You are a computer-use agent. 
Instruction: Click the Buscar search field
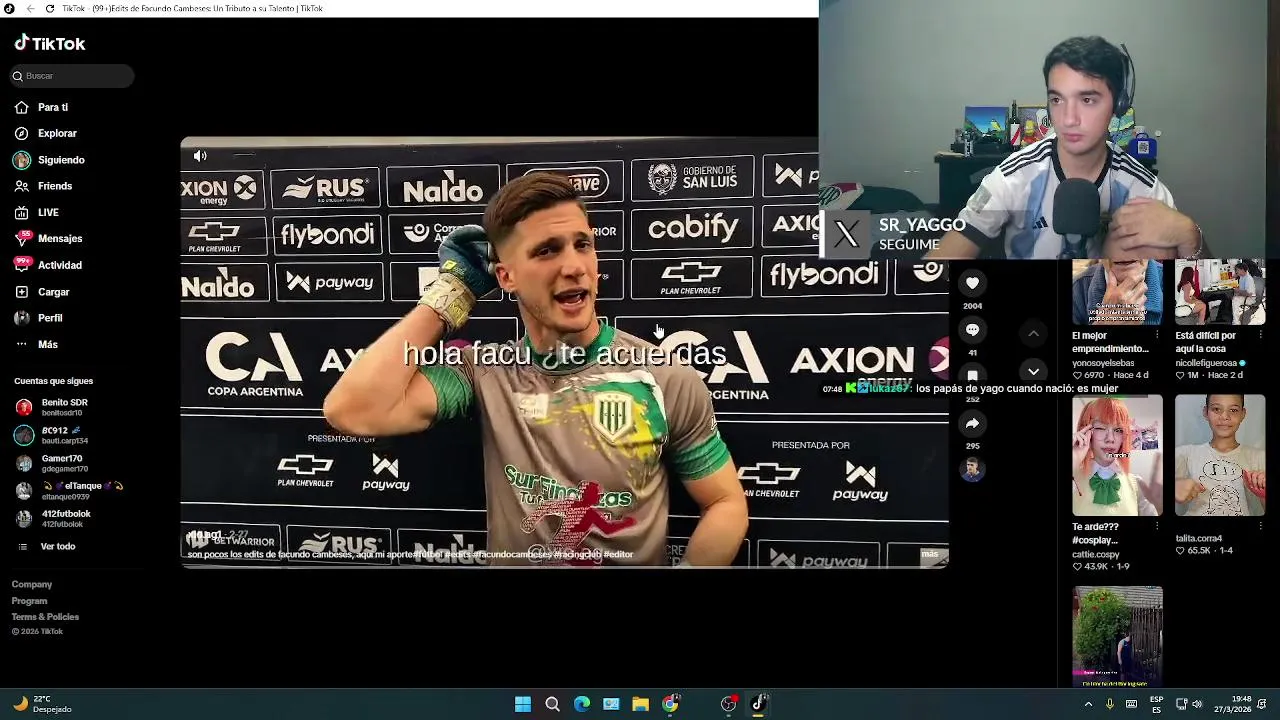pos(70,76)
